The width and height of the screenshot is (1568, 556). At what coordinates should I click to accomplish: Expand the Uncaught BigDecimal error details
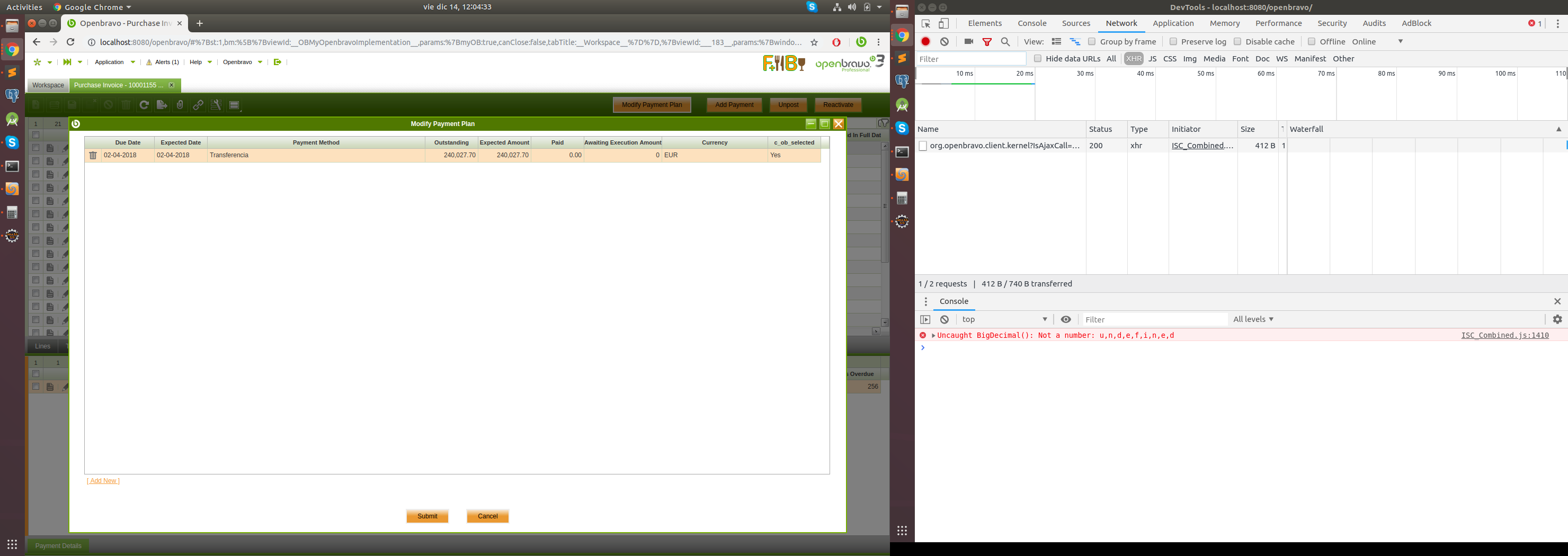[x=933, y=336]
